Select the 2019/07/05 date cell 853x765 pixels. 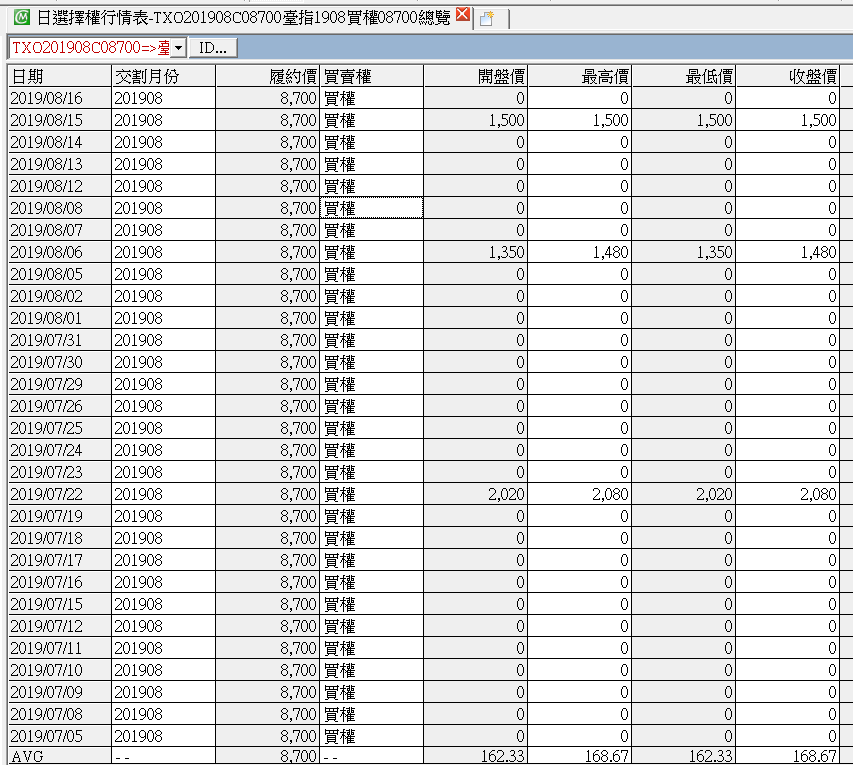tap(59, 737)
